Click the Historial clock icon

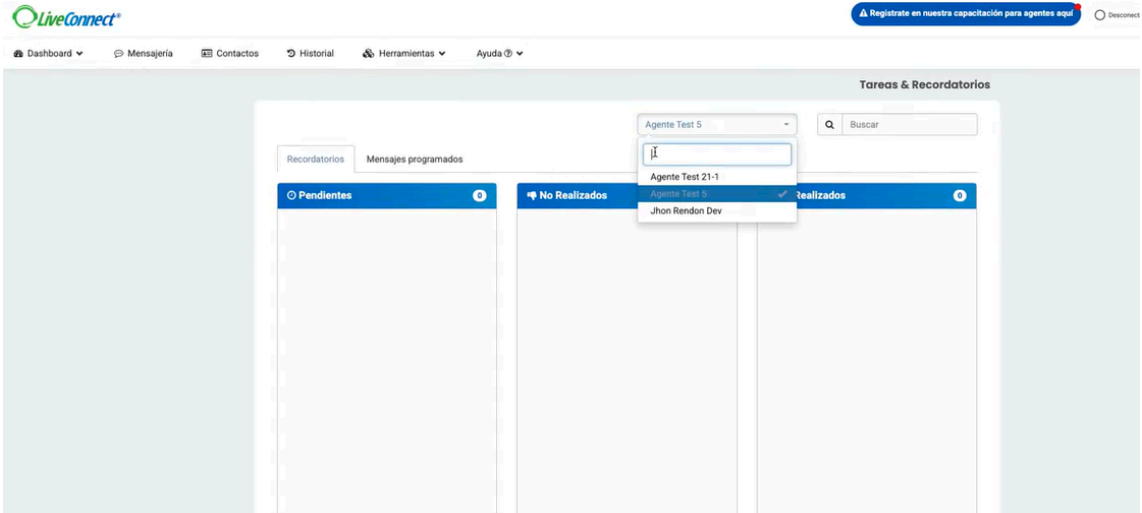(x=291, y=53)
